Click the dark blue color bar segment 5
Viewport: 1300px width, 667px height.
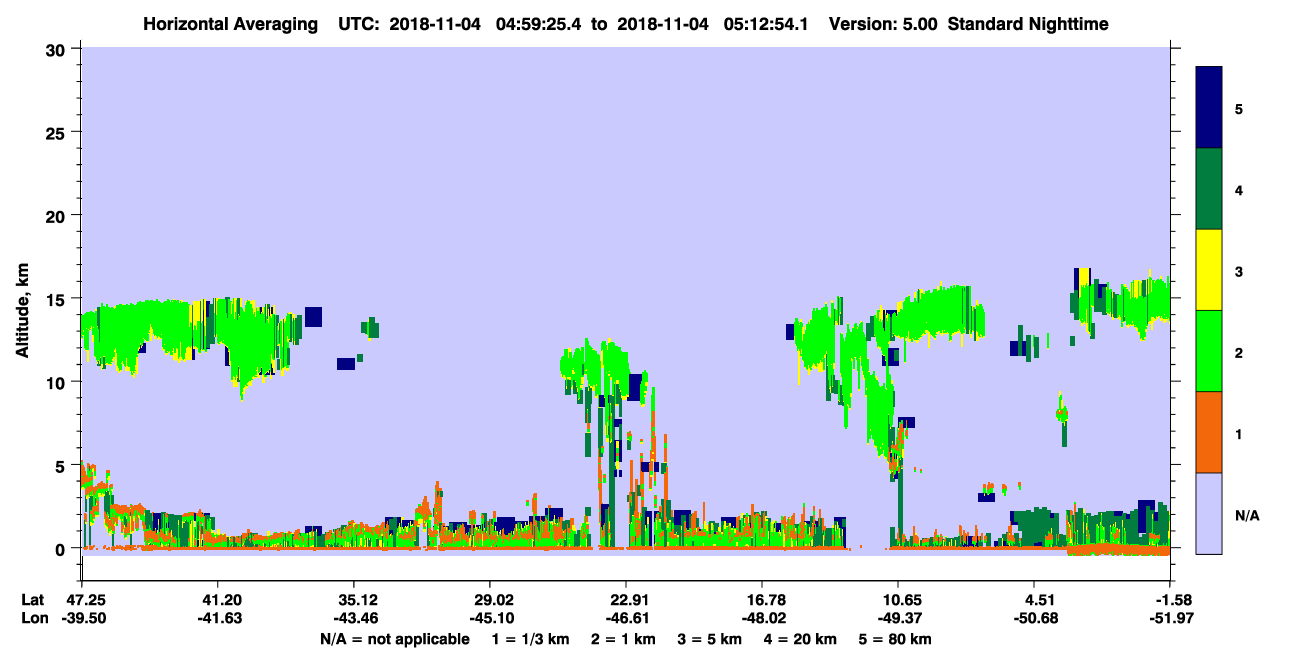tap(1209, 108)
